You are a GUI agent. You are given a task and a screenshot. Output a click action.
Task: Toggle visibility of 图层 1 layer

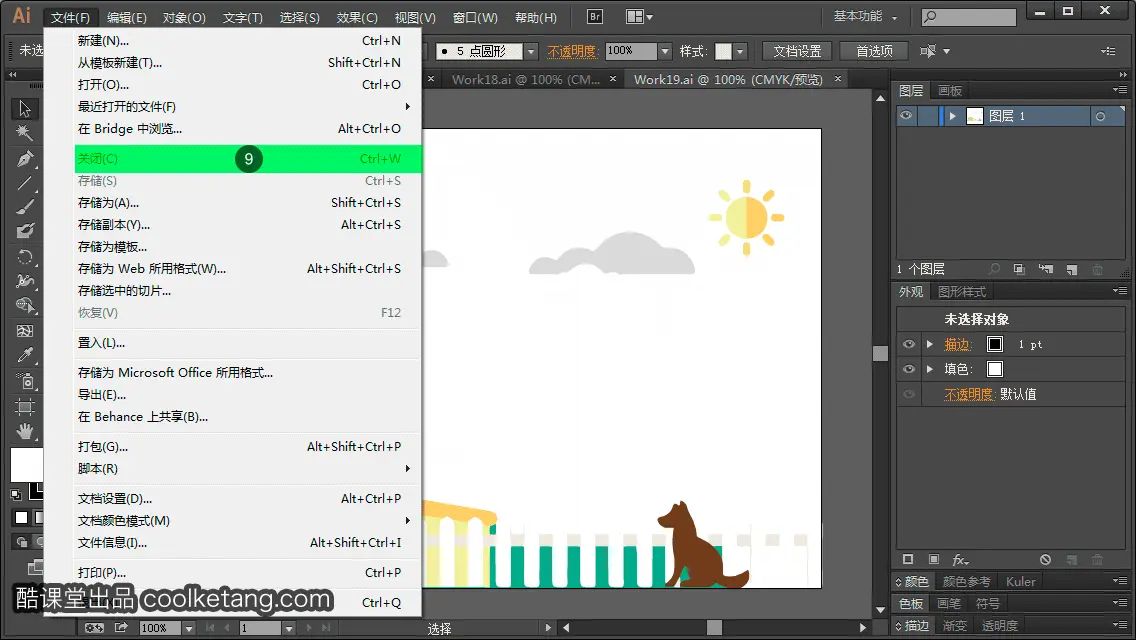906,116
